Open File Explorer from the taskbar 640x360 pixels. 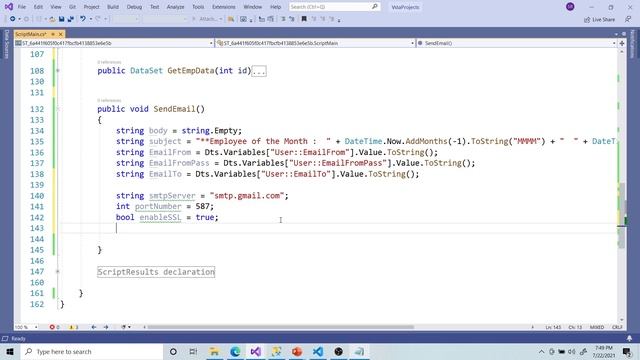[214, 351]
